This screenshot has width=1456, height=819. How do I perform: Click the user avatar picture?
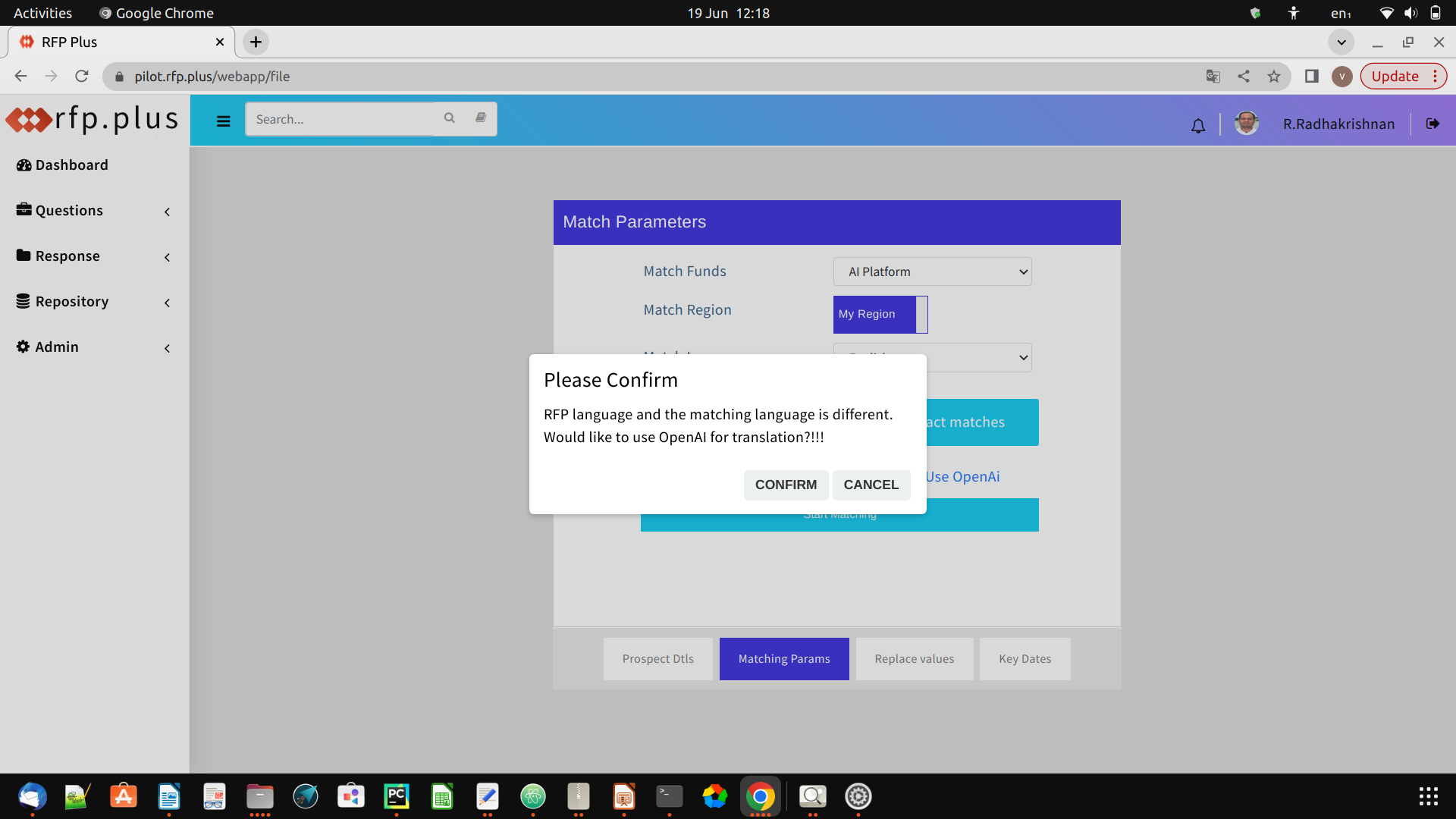pyautogui.click(x=1246, y=124)
